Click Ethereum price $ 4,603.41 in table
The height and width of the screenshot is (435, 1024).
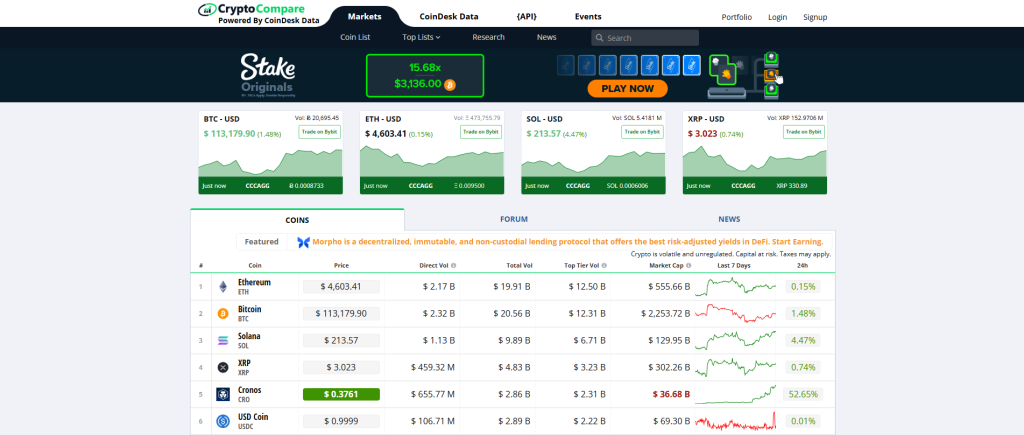341,286
